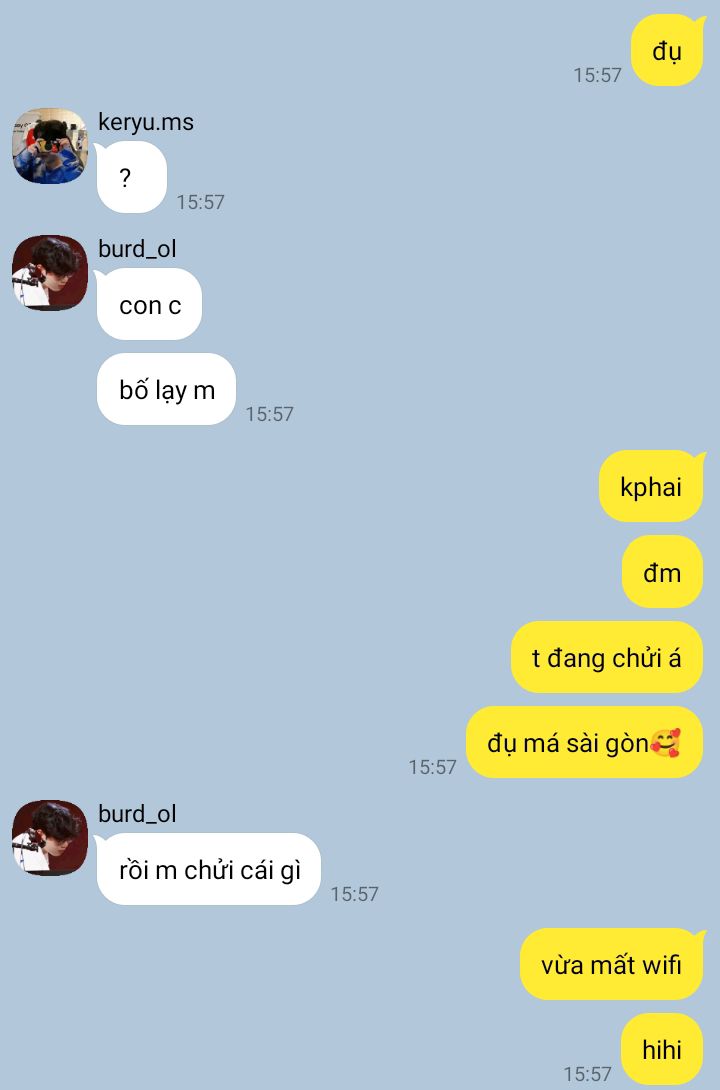Tap the lower burd_ol username label
This screenshot has height=1090, width=720.
pyautogui.click(x=138, y=814)
